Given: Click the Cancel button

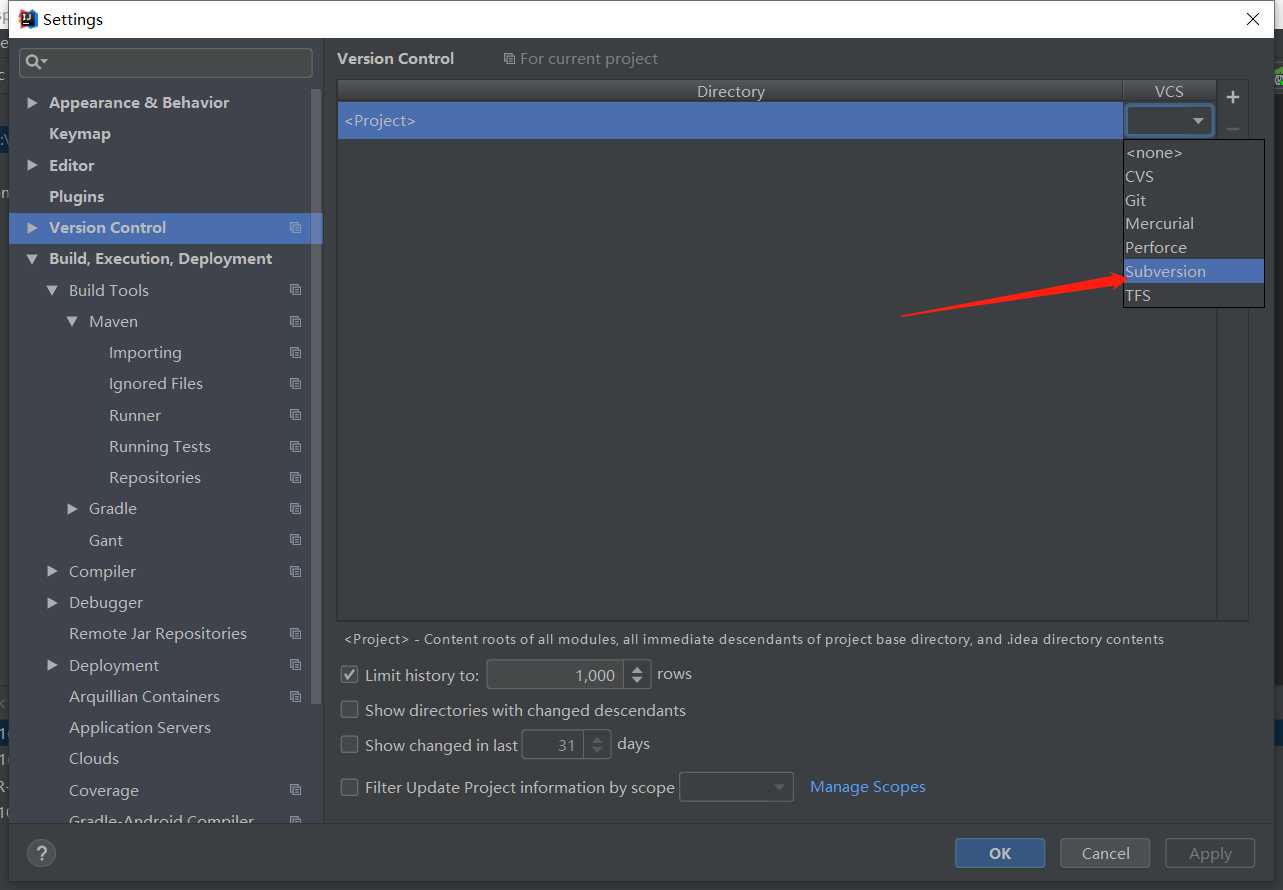Looking at the screenshot, I should click(1106, 853).
